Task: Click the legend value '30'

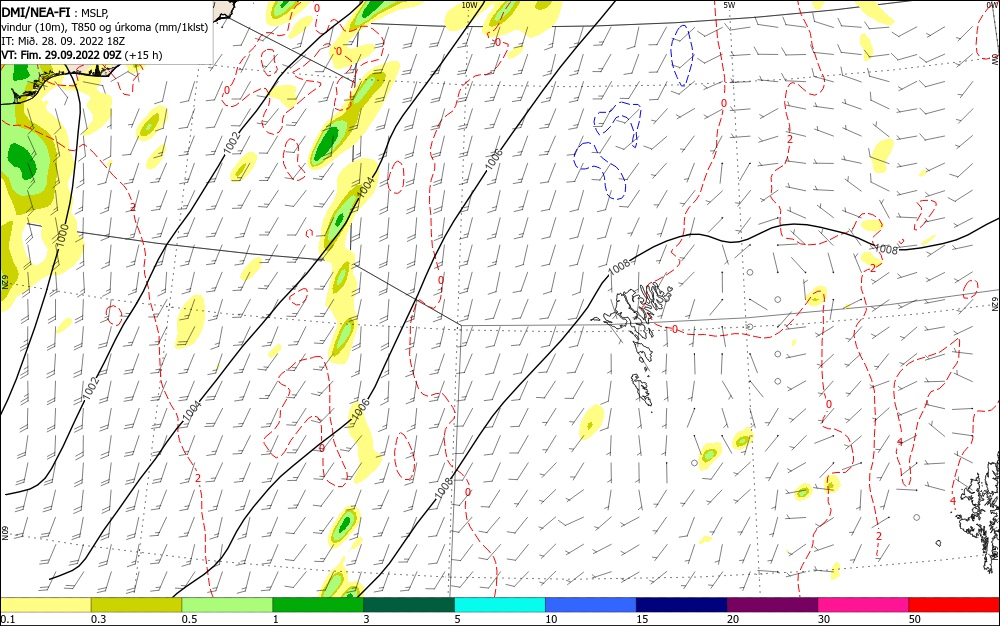Action: click(x=824, y=619)
